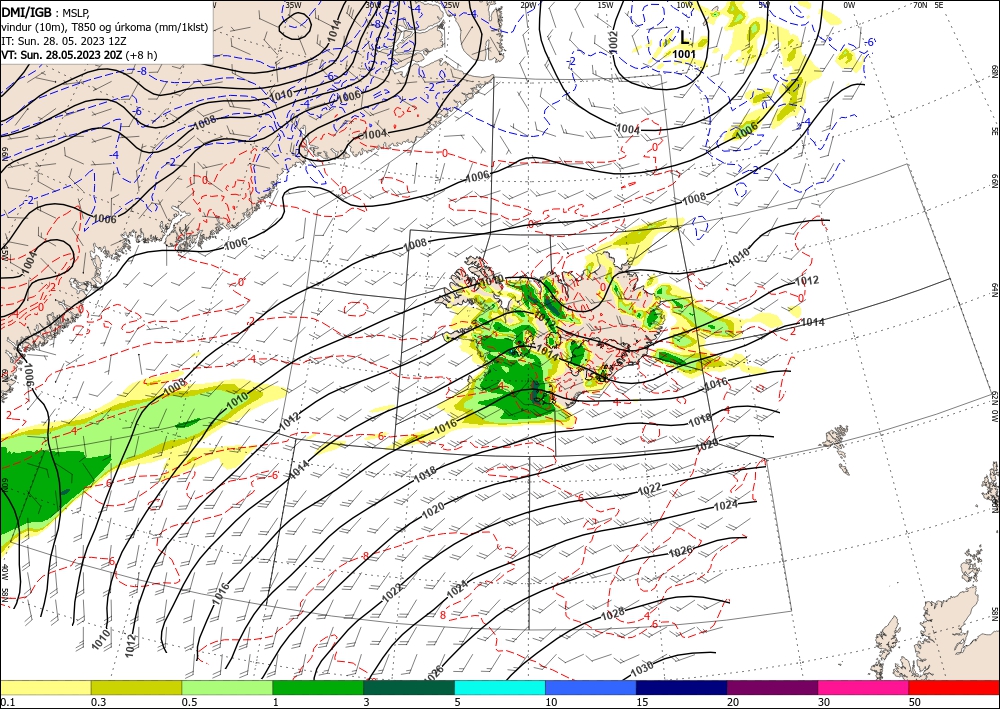The width and height of the screenshot is (1000, 709).
Task: Pick the blue 10–15 mm legend swatch
Action: click(591, 687)
